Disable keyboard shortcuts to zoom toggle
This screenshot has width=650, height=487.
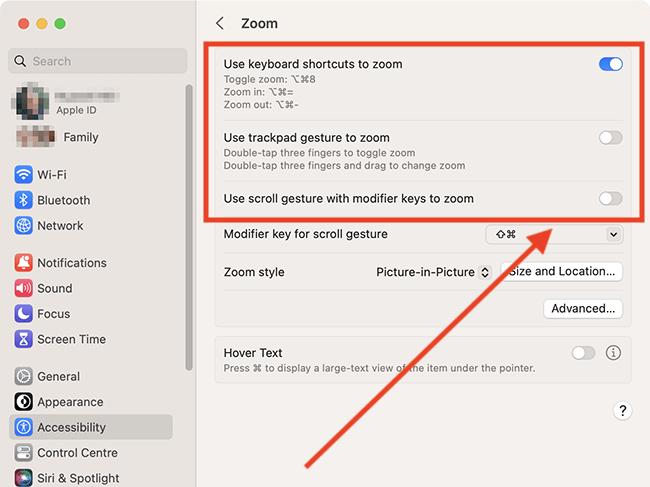click(610, 64)
